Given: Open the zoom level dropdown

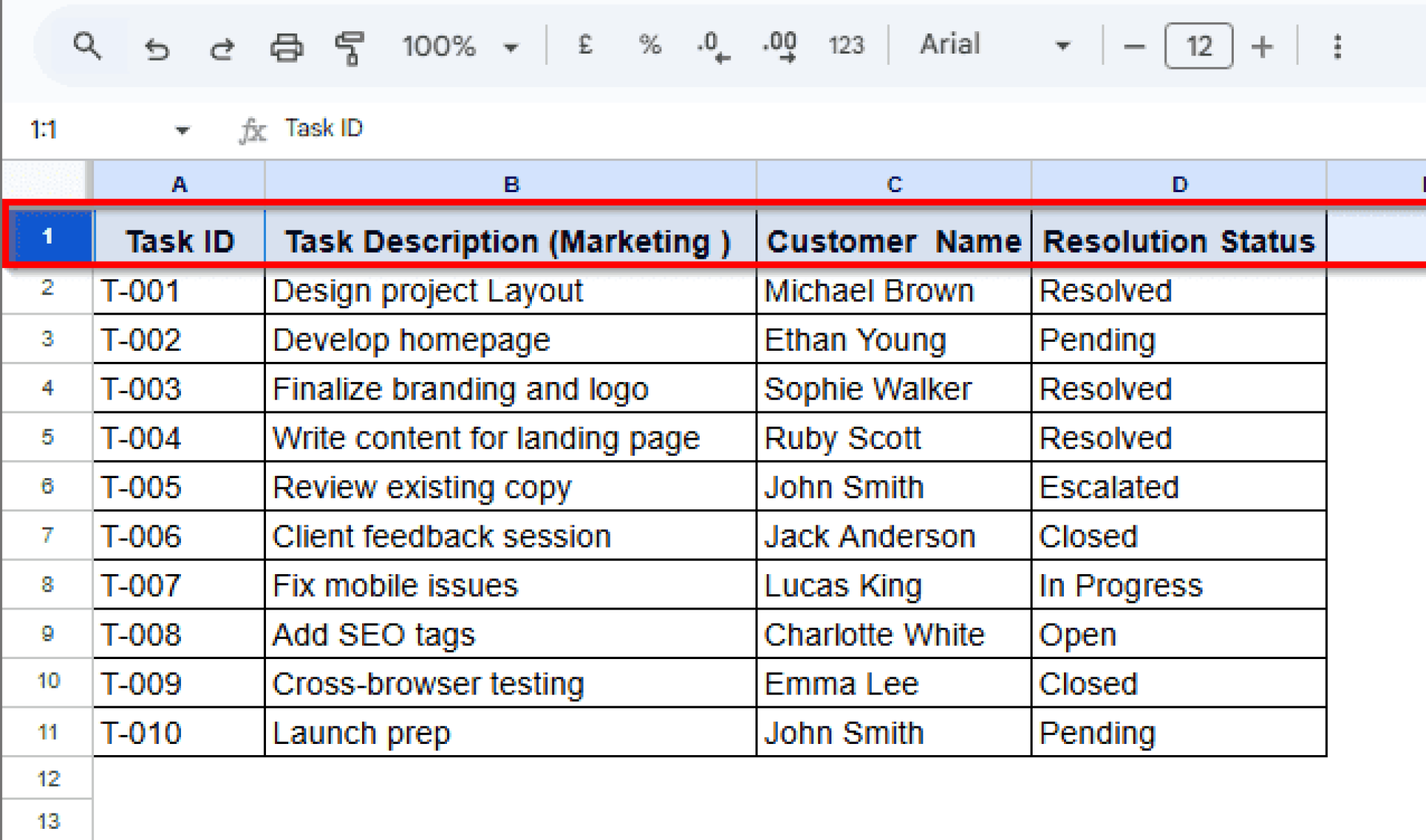Looking at the screenshot, I should (510, 47).
